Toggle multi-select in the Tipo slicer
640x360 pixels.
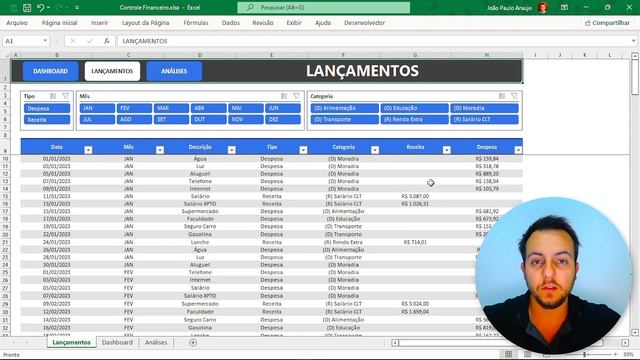click(53, 96)
